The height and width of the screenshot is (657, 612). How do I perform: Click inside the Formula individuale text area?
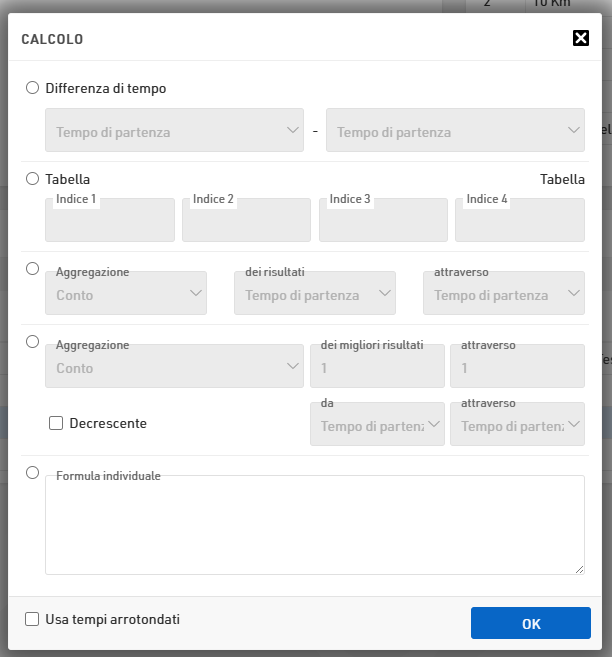pyautogui.click(x=315, y=527)
